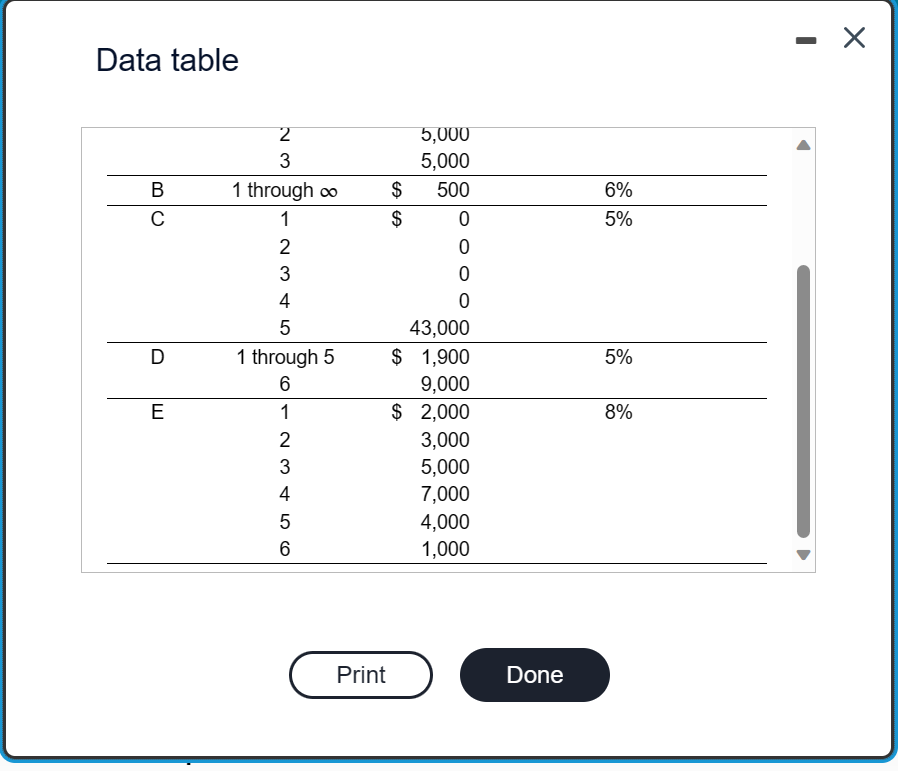The width and height of the screenshot is (898, 771).
Task: Click the close X icon
Action: tap(853, 38)
